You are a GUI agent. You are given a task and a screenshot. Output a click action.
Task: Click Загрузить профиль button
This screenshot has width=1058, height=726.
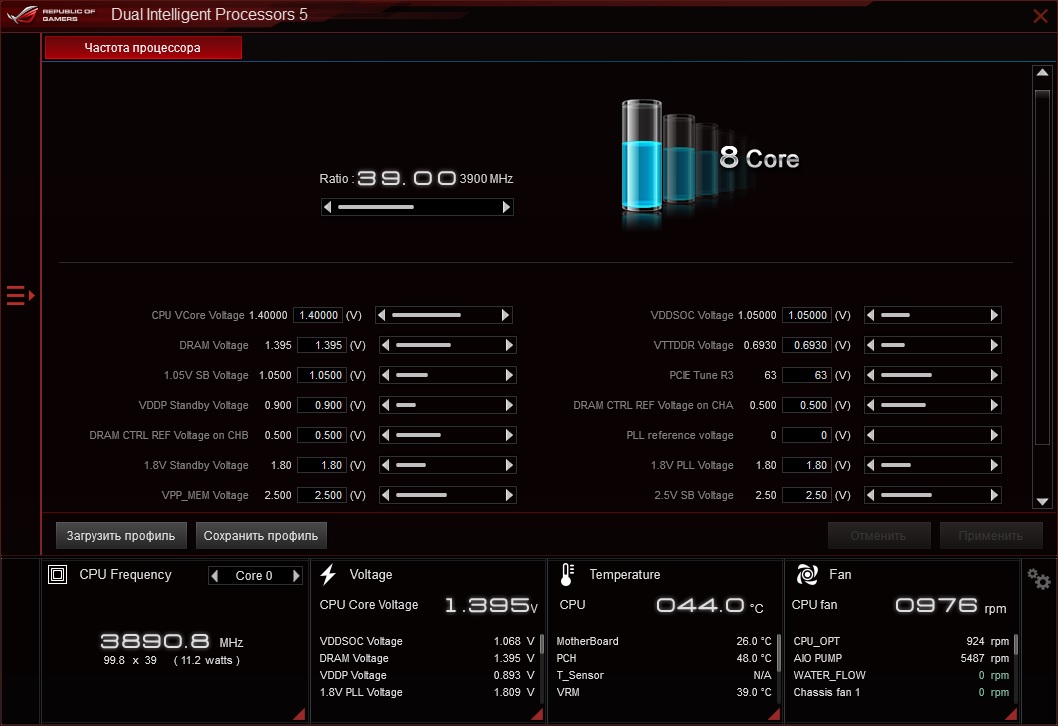tap(121, 536)
